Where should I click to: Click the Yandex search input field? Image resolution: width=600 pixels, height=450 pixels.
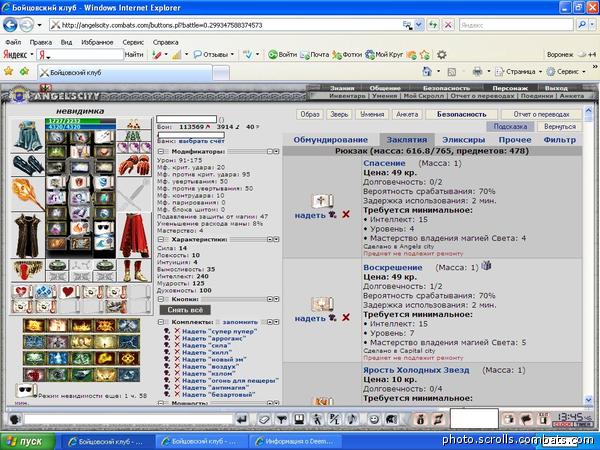pyautogui.click(x=85, y=55)
